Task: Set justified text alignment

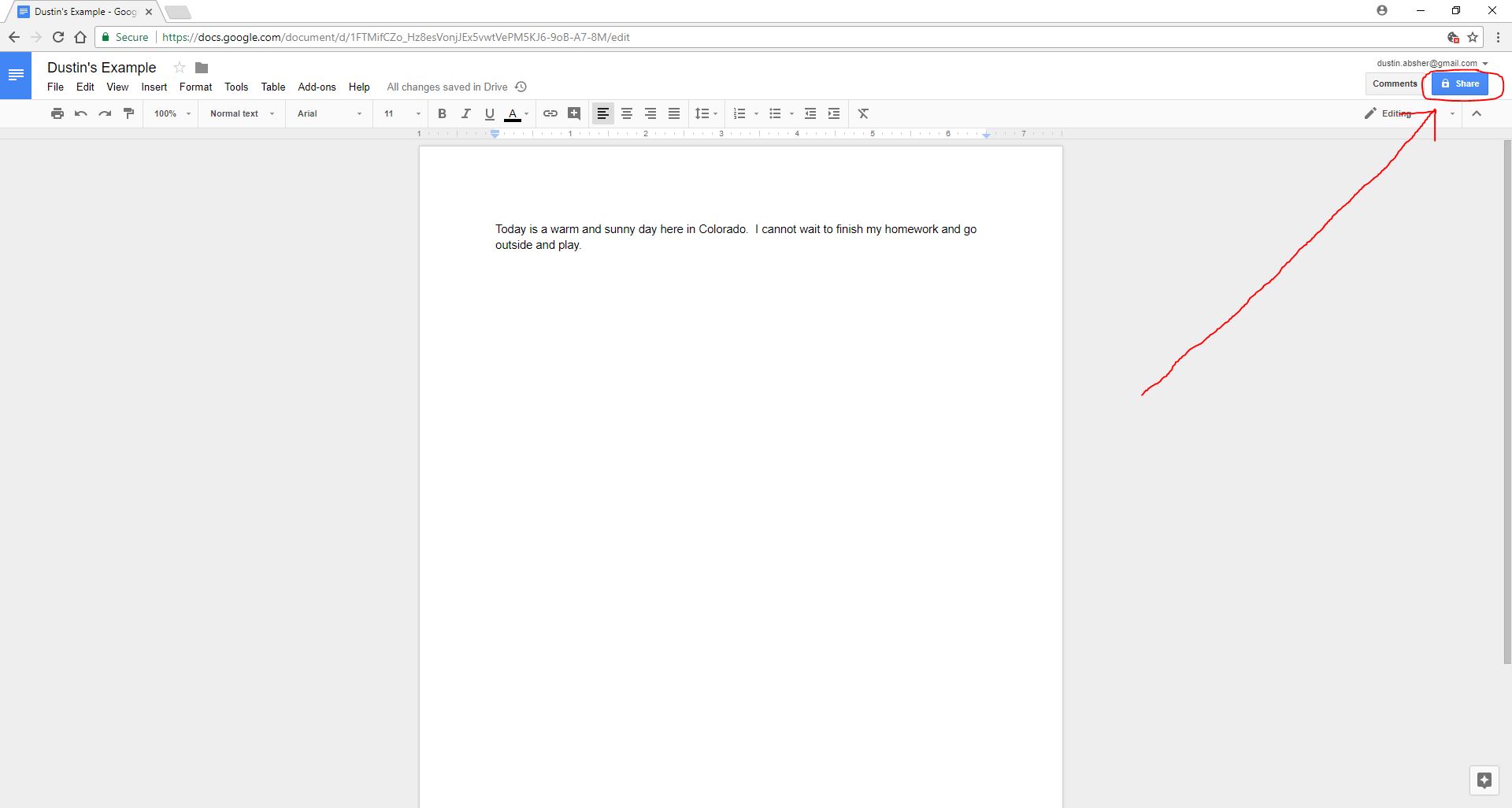Action: pyautogui.click(x=674, y=113)
